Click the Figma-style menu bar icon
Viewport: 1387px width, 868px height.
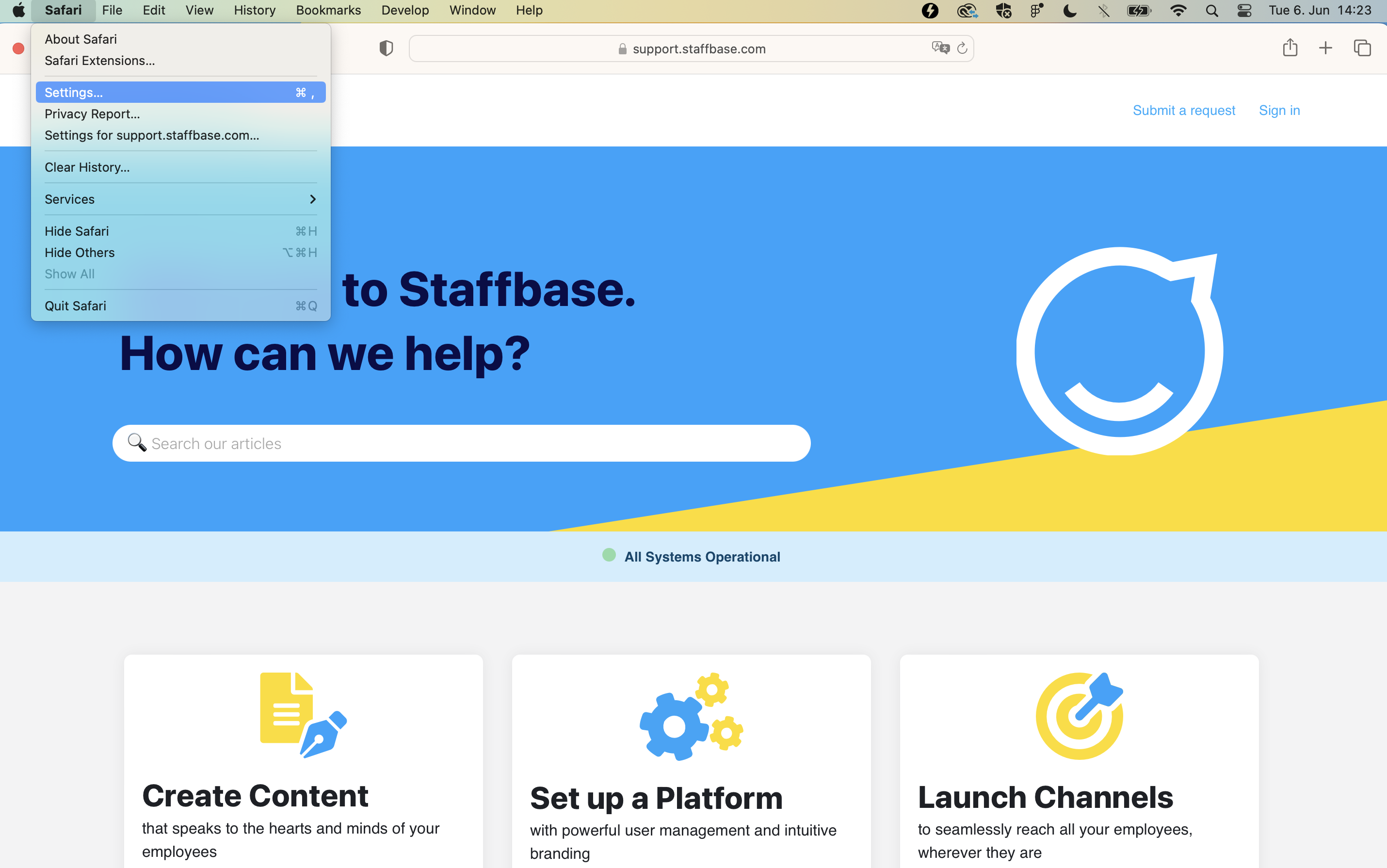pos(1037,10)
